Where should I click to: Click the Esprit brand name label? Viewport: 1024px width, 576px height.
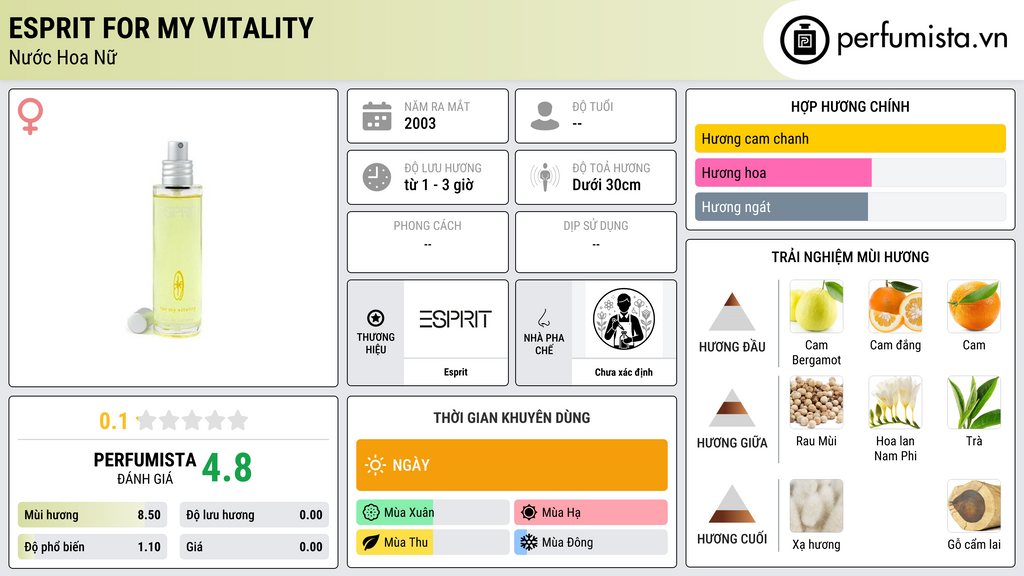click(x=455, y=372)
